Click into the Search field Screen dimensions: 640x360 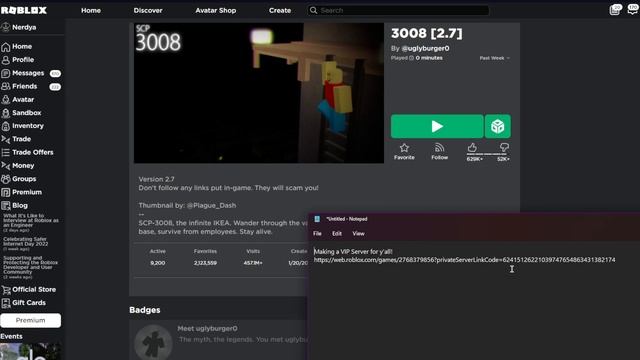pos(398,10)
